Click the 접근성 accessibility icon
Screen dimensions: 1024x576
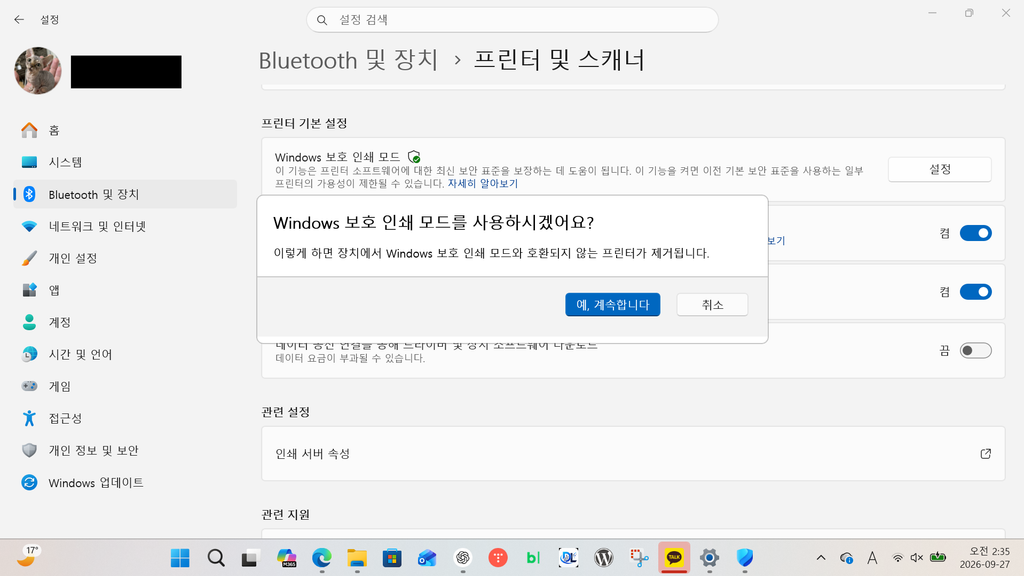coord(29,418)
